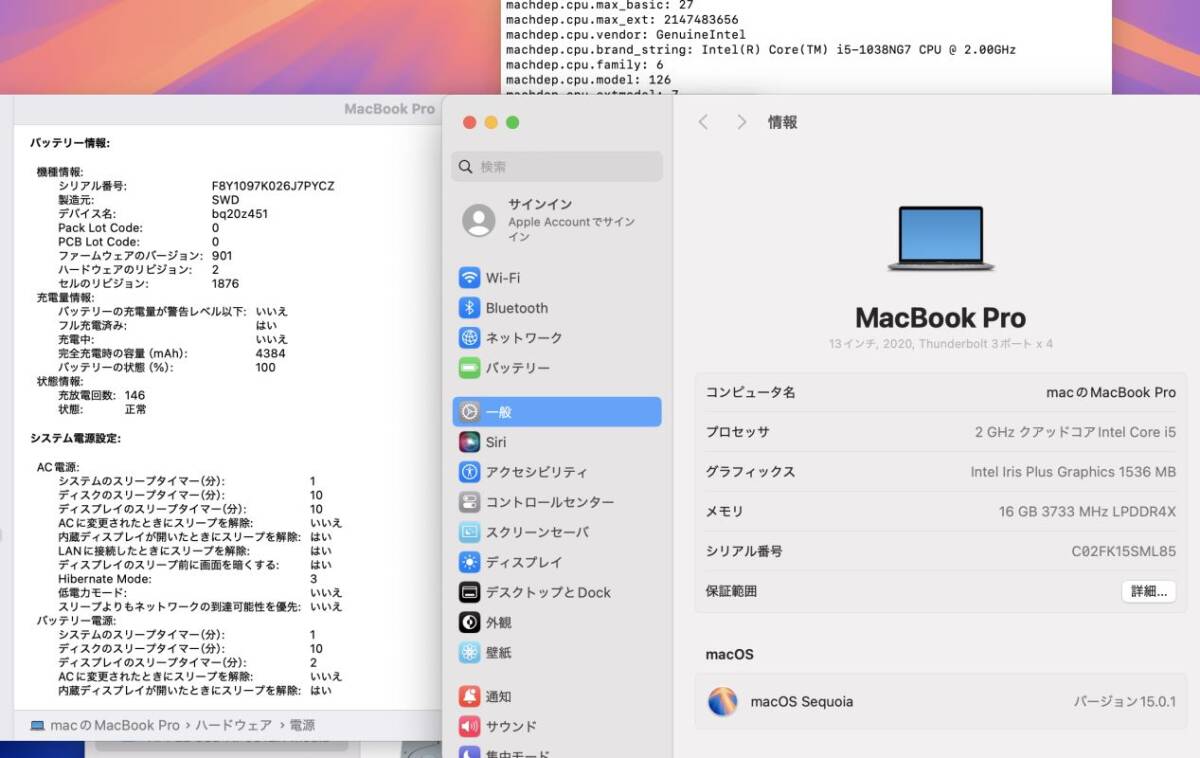Select the サウンド sidebar label
Screen dimensions: 1200x758
[x=511, y=726]
